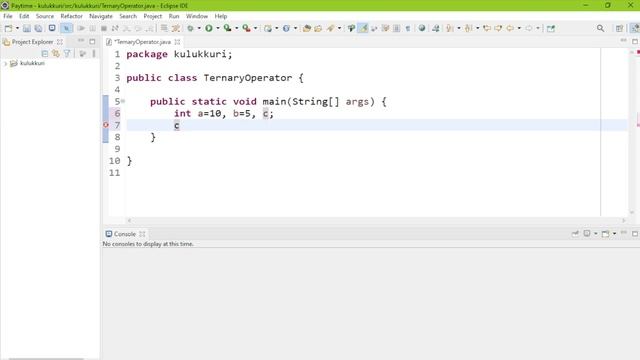Select the kulukkuri project in explorer
640x360 pixels.
click(32, 63)
